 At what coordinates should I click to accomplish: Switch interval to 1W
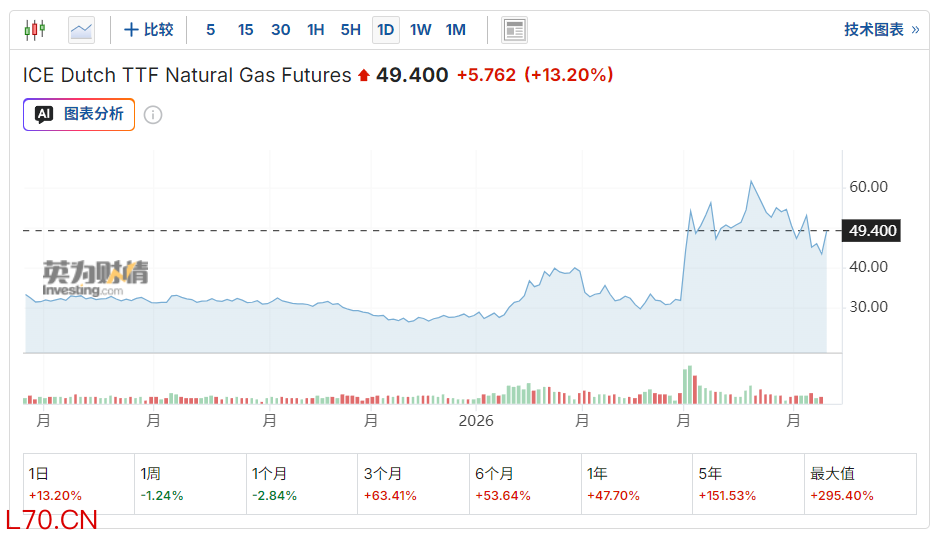pos(420,30)
